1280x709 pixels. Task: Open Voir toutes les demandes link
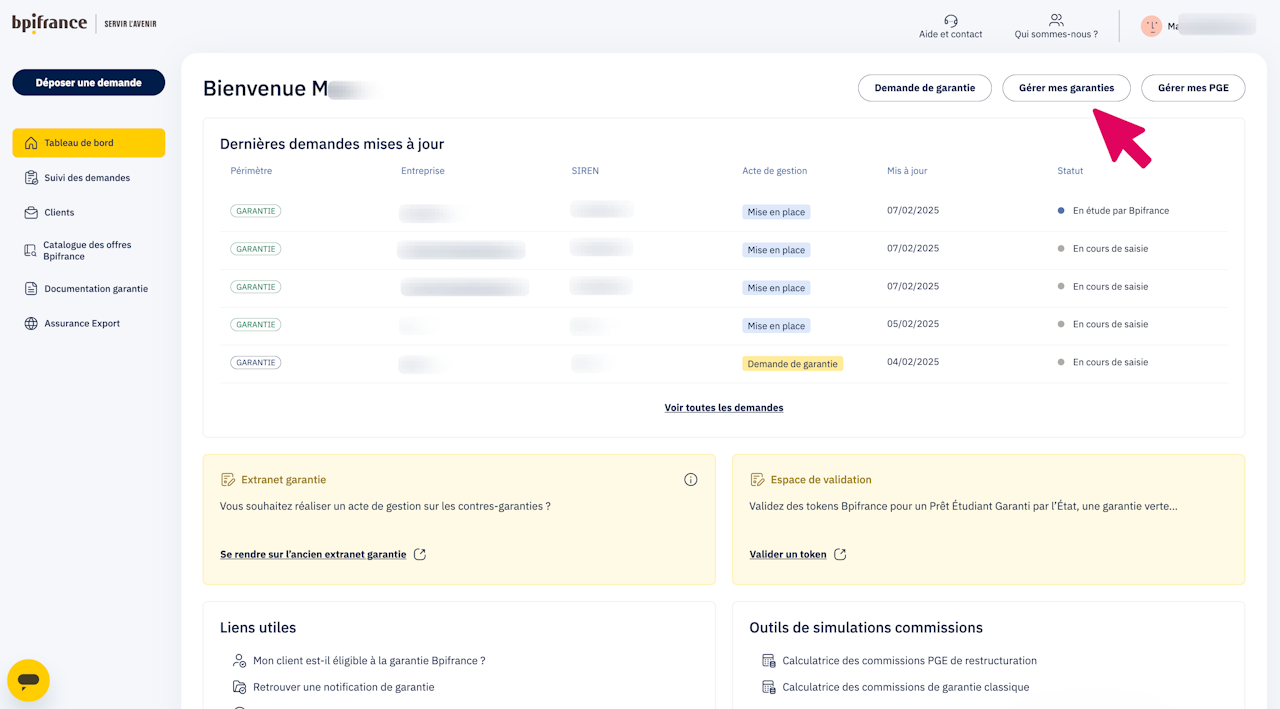click(724, 408)
